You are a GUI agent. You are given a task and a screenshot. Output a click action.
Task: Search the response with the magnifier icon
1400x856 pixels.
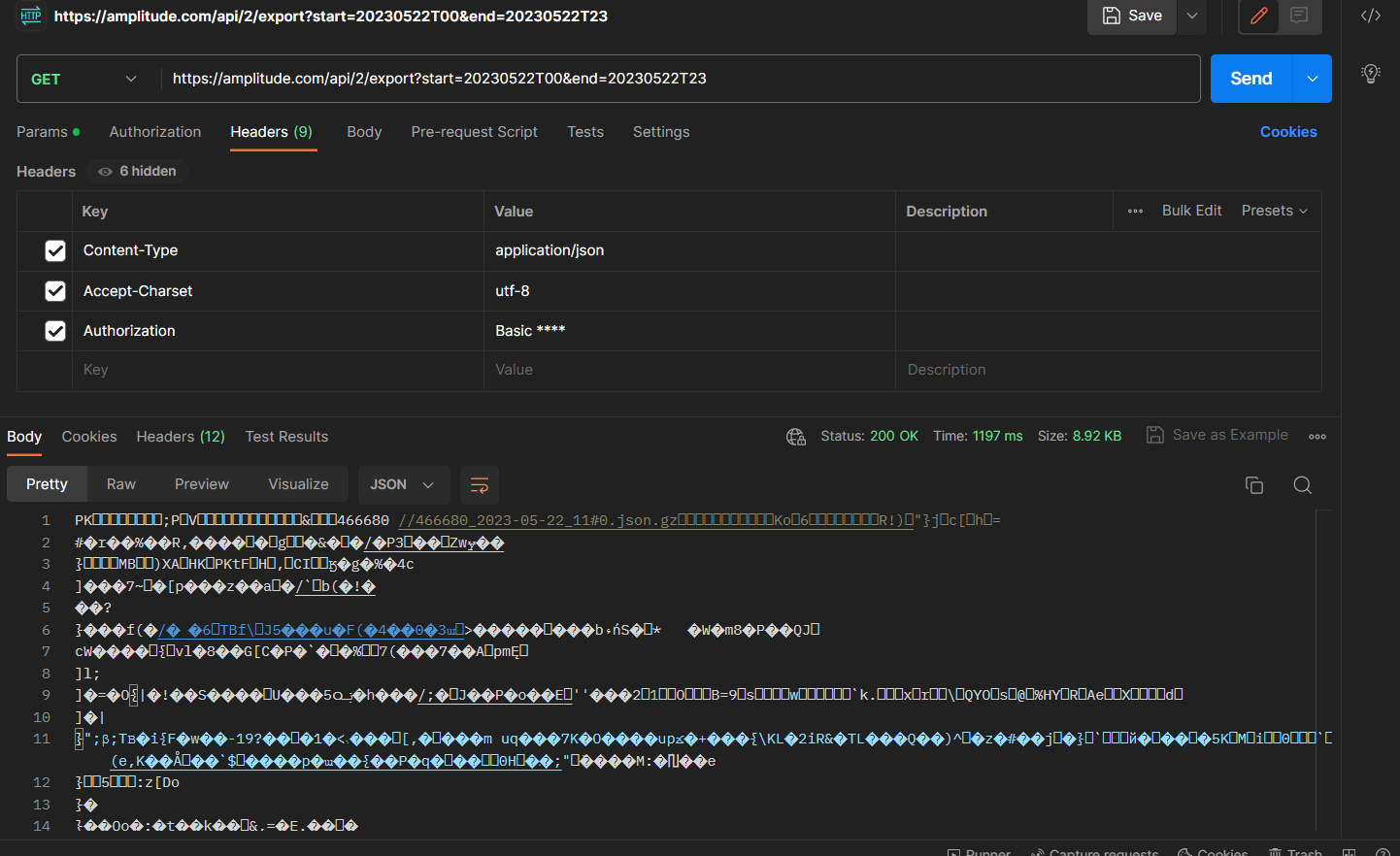(1303, 485)
